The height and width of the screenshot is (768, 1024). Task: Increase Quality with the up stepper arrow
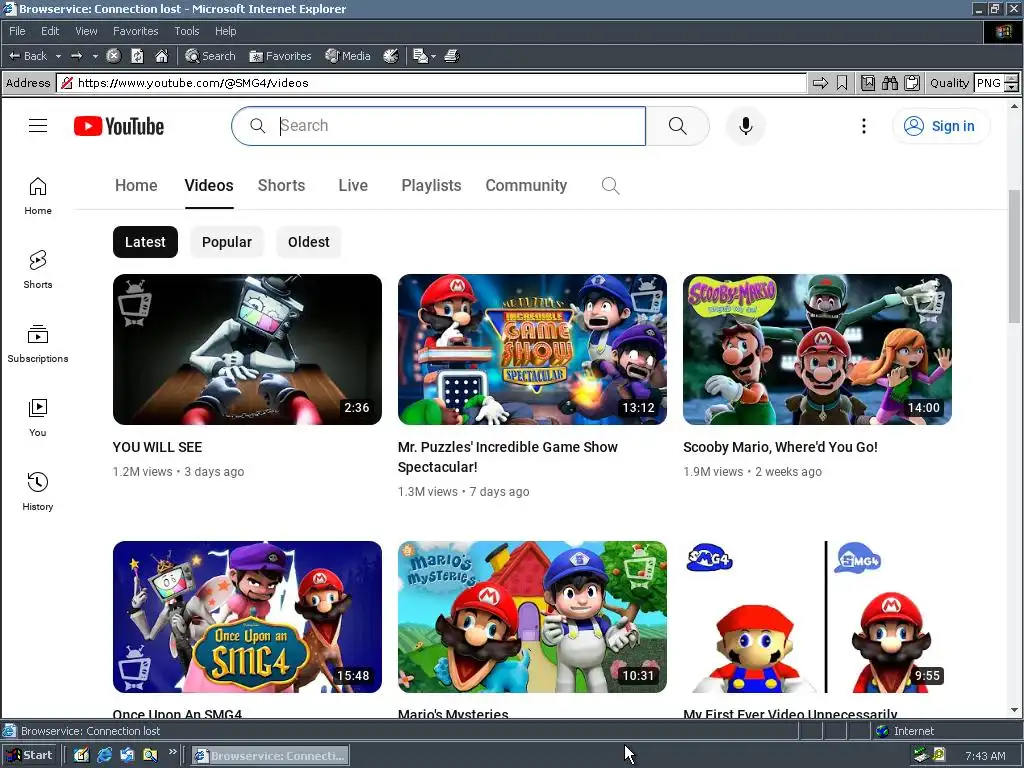1011,79
